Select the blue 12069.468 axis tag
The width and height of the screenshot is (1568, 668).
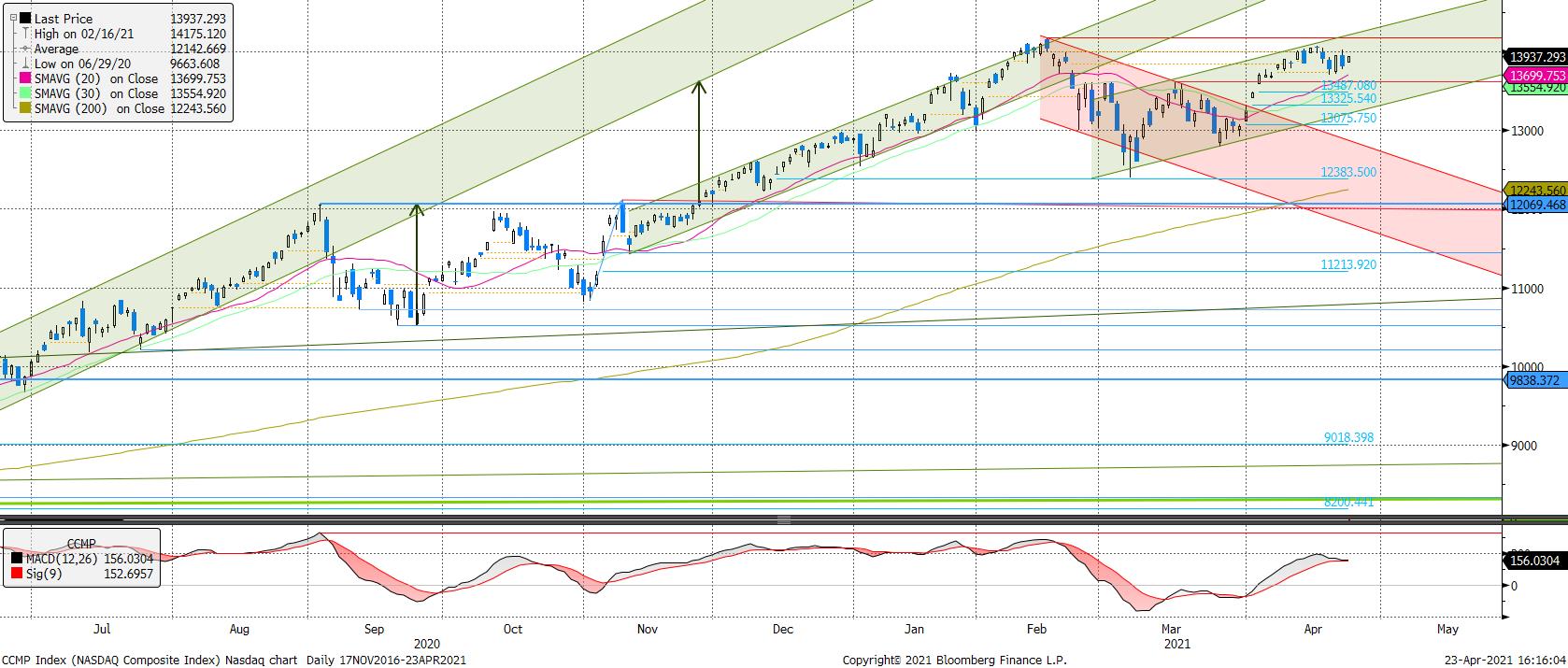click(1536, 205)
